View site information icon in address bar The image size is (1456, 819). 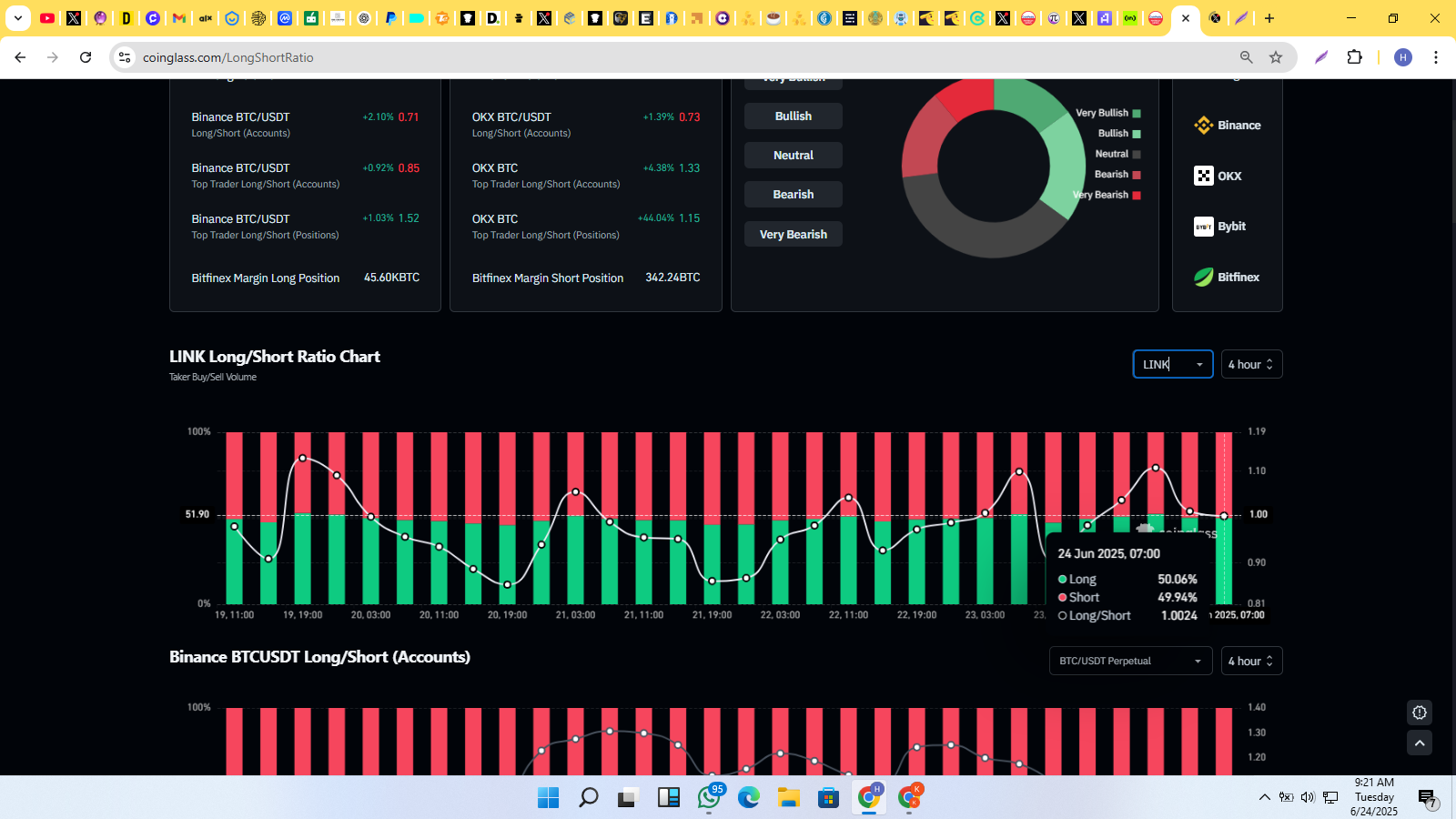tap(125, 57)
